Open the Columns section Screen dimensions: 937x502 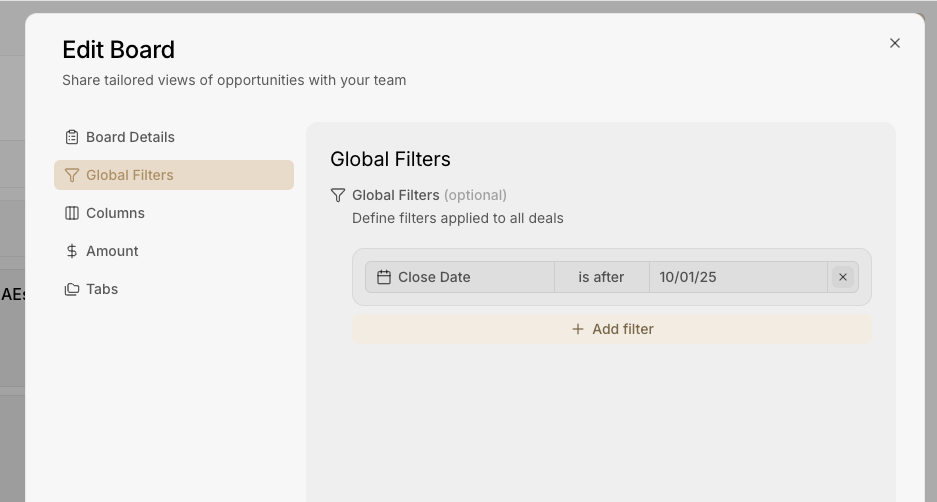115,213
